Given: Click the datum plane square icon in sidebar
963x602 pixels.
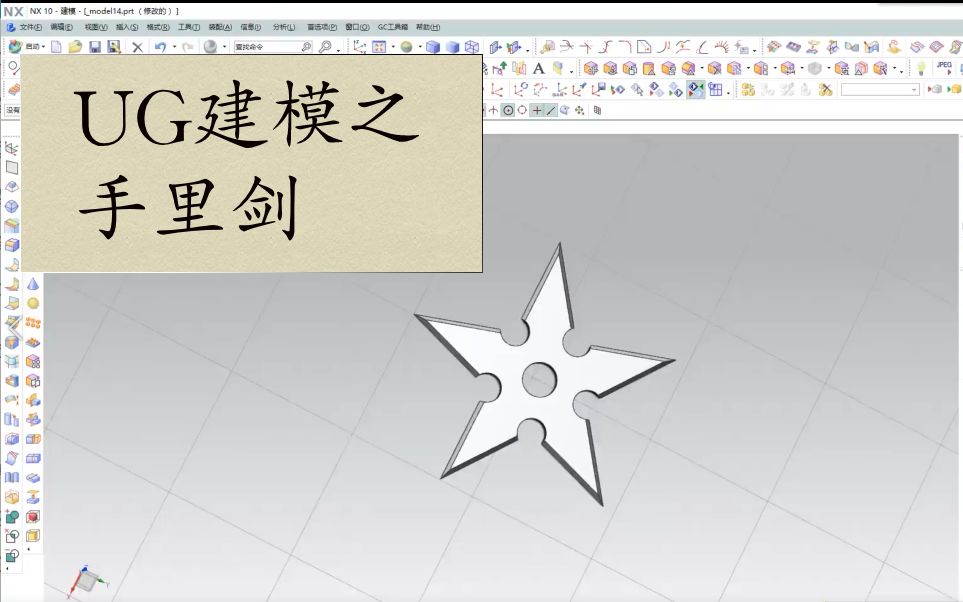Looking at the screenshot, I should coord(11,167).
